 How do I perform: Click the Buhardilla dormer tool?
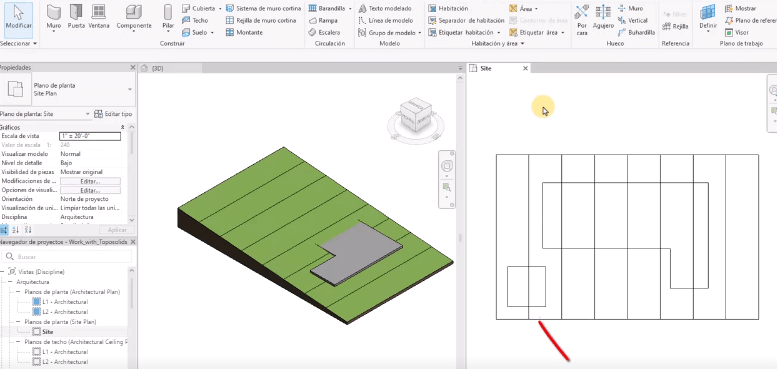636,32
